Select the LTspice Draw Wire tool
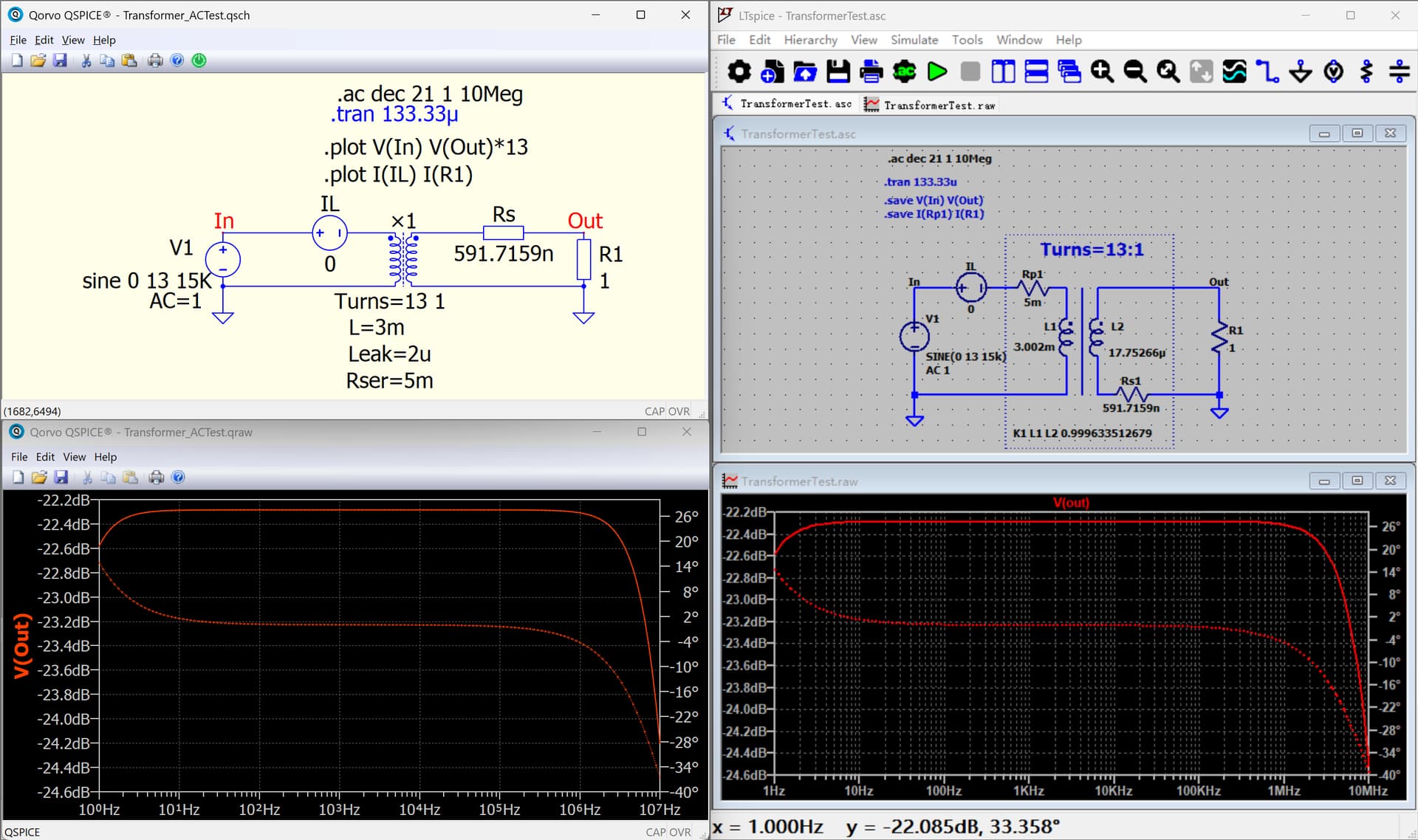Screen dimensions: 1418x840 coord(1267,72)
